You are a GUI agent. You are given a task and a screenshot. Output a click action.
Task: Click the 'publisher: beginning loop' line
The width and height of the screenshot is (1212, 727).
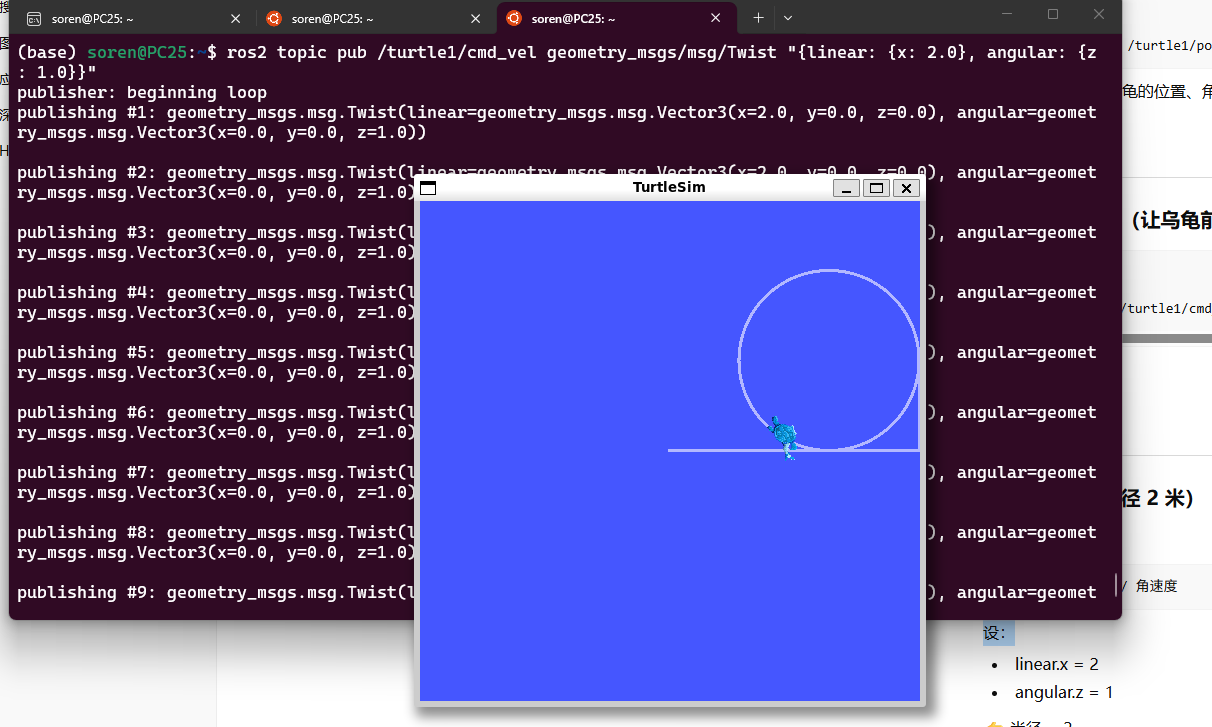point(142,92)
